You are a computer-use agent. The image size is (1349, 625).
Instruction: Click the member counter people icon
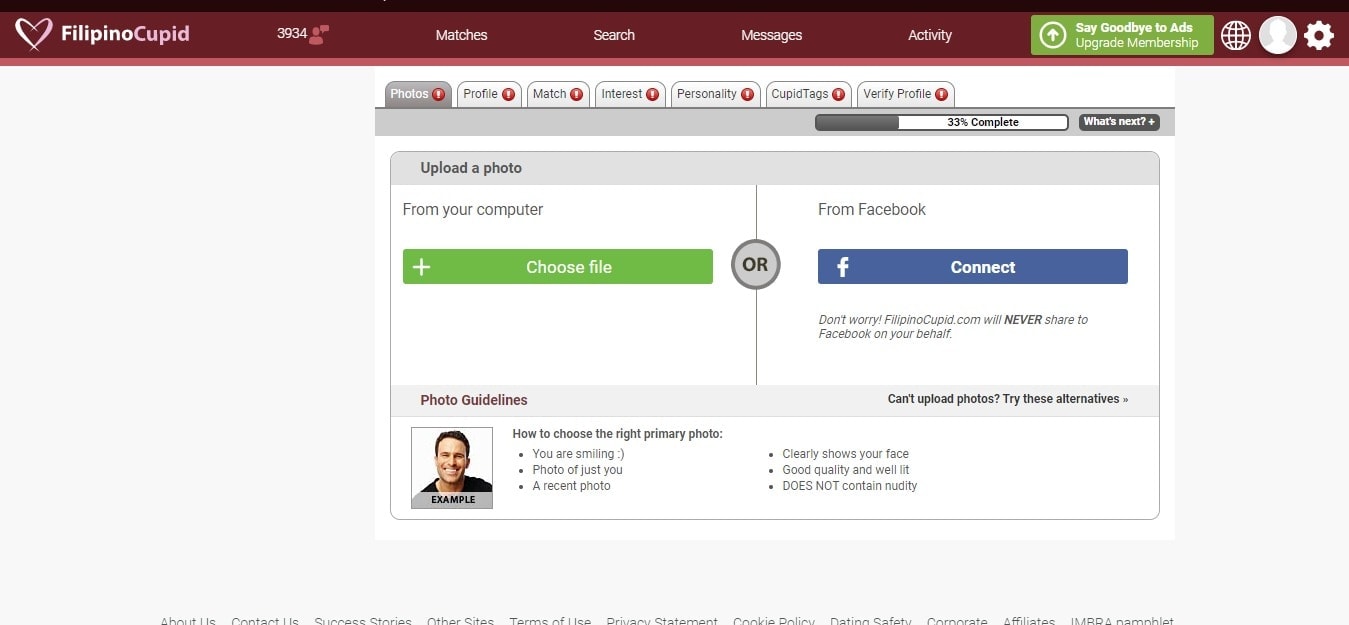point(320,32)
